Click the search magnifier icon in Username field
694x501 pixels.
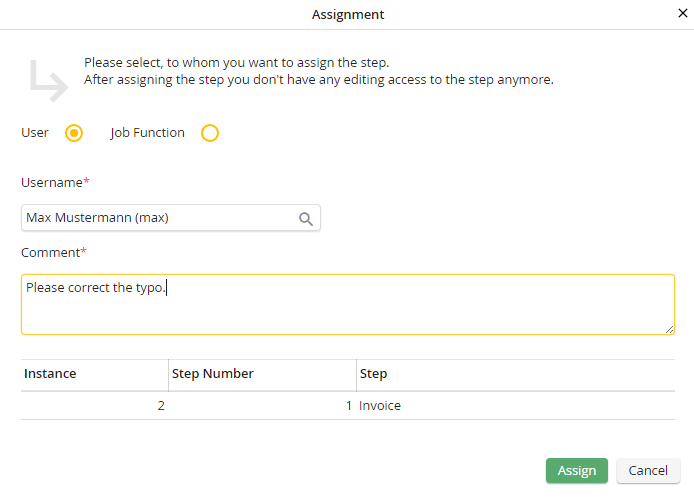305,219
